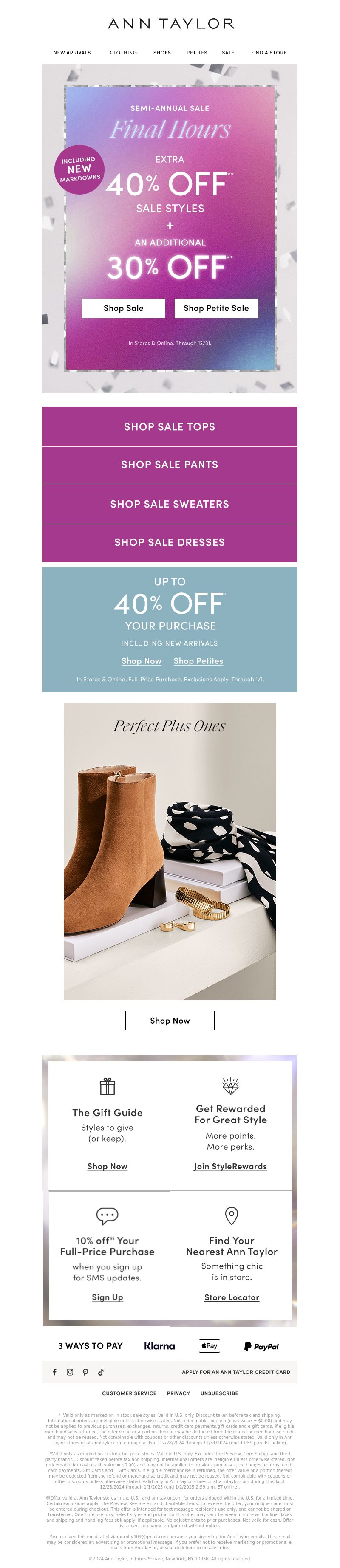340x1568 pixels.
Task: Click the Shop Petite Sale button
Action: point(216,308)
